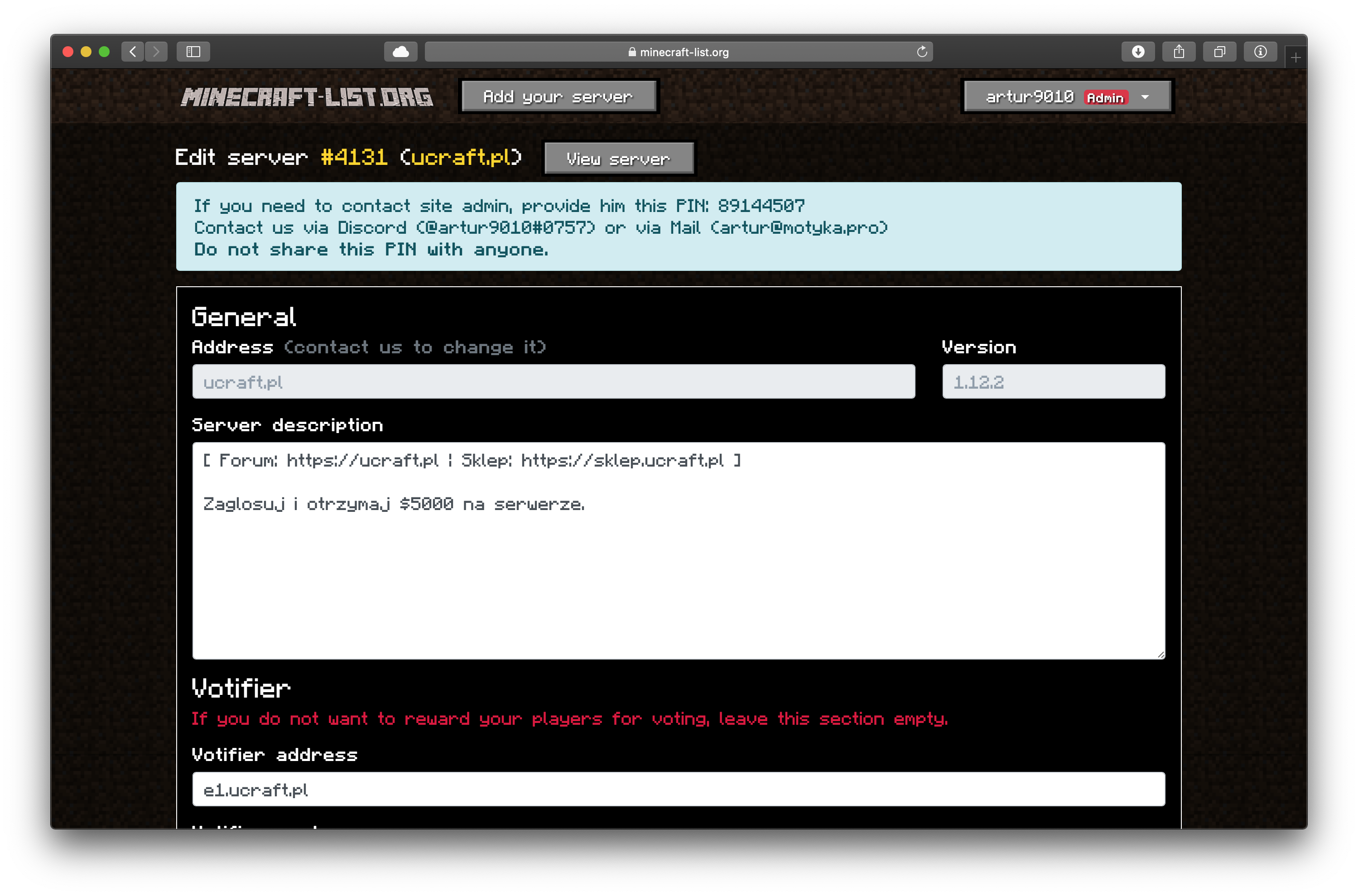Toggle the Safari sidebar icon
The width and height of the screenshot is (1358, 896).
pyautogui.click(x=193, y=52)
